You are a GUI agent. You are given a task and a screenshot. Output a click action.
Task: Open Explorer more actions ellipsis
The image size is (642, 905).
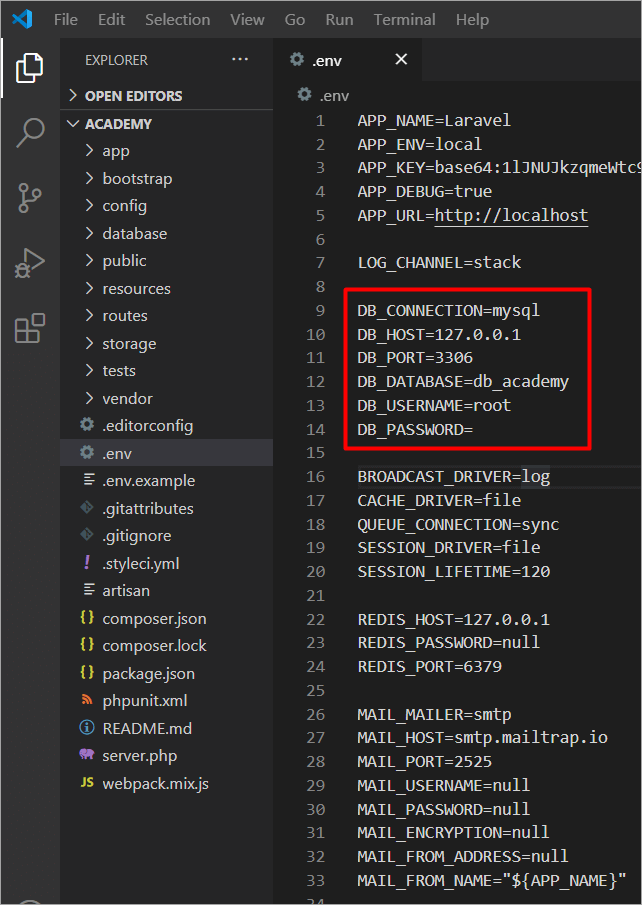pyautogui.click(x=240, y=59)
